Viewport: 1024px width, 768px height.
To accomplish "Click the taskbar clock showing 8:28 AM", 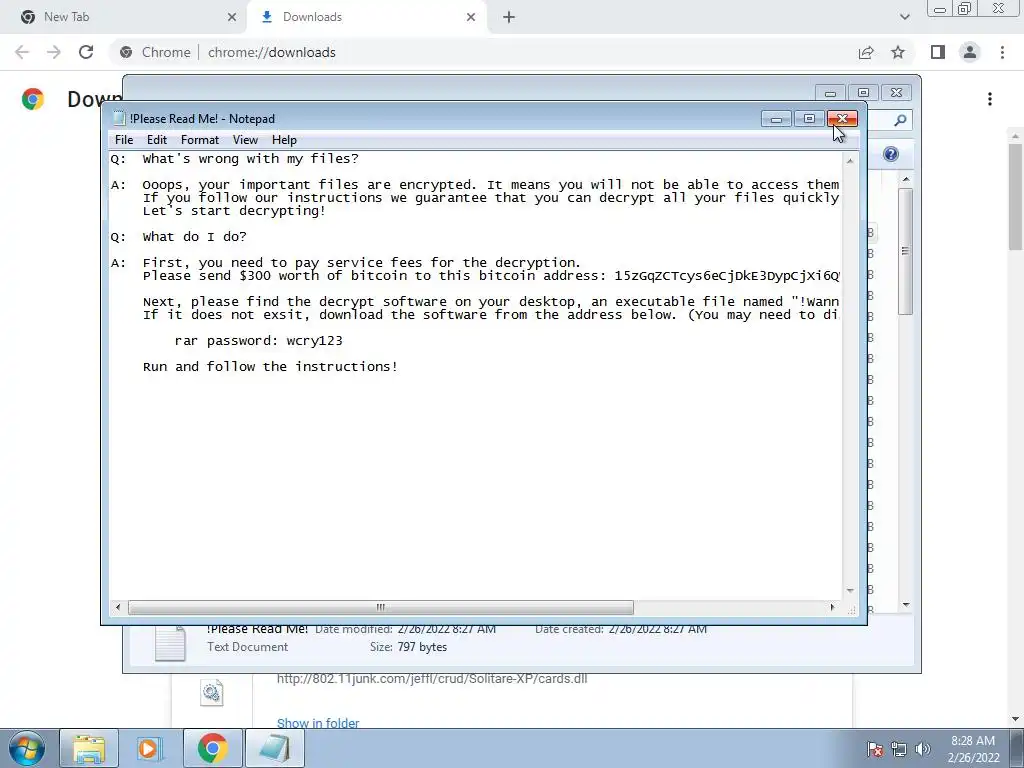I will 973,749.
